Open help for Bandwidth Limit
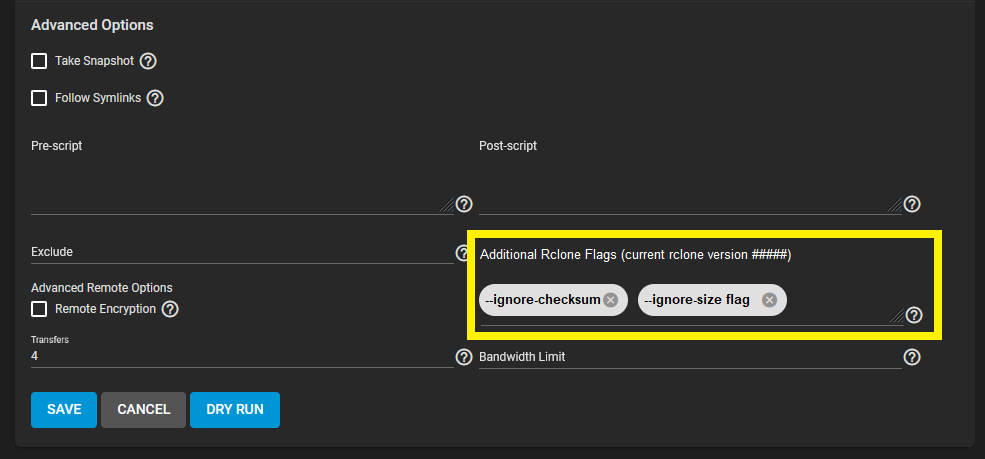The width and height of the screenshot is (985, 459). [x=912, y=357]
